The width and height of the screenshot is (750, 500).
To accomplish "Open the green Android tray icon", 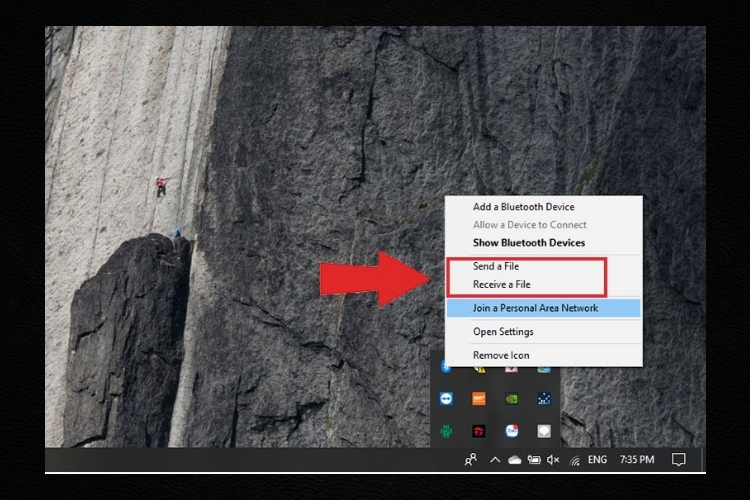I will (446, 431).
